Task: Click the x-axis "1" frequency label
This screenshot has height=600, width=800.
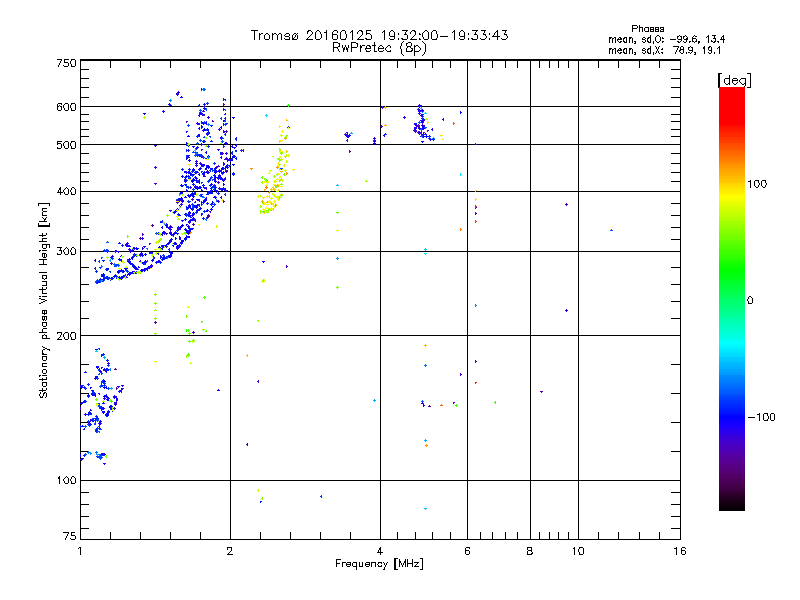Action: pos(80,551)
